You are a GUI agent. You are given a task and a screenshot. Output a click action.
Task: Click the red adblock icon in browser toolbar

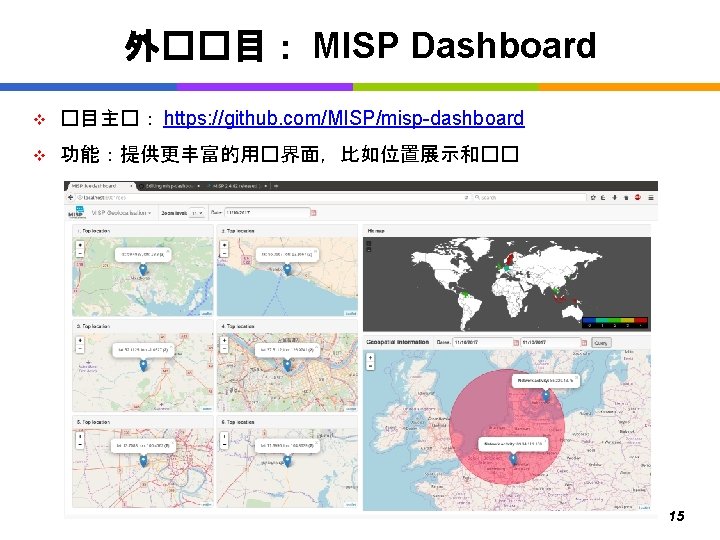[x=637, y=197]
